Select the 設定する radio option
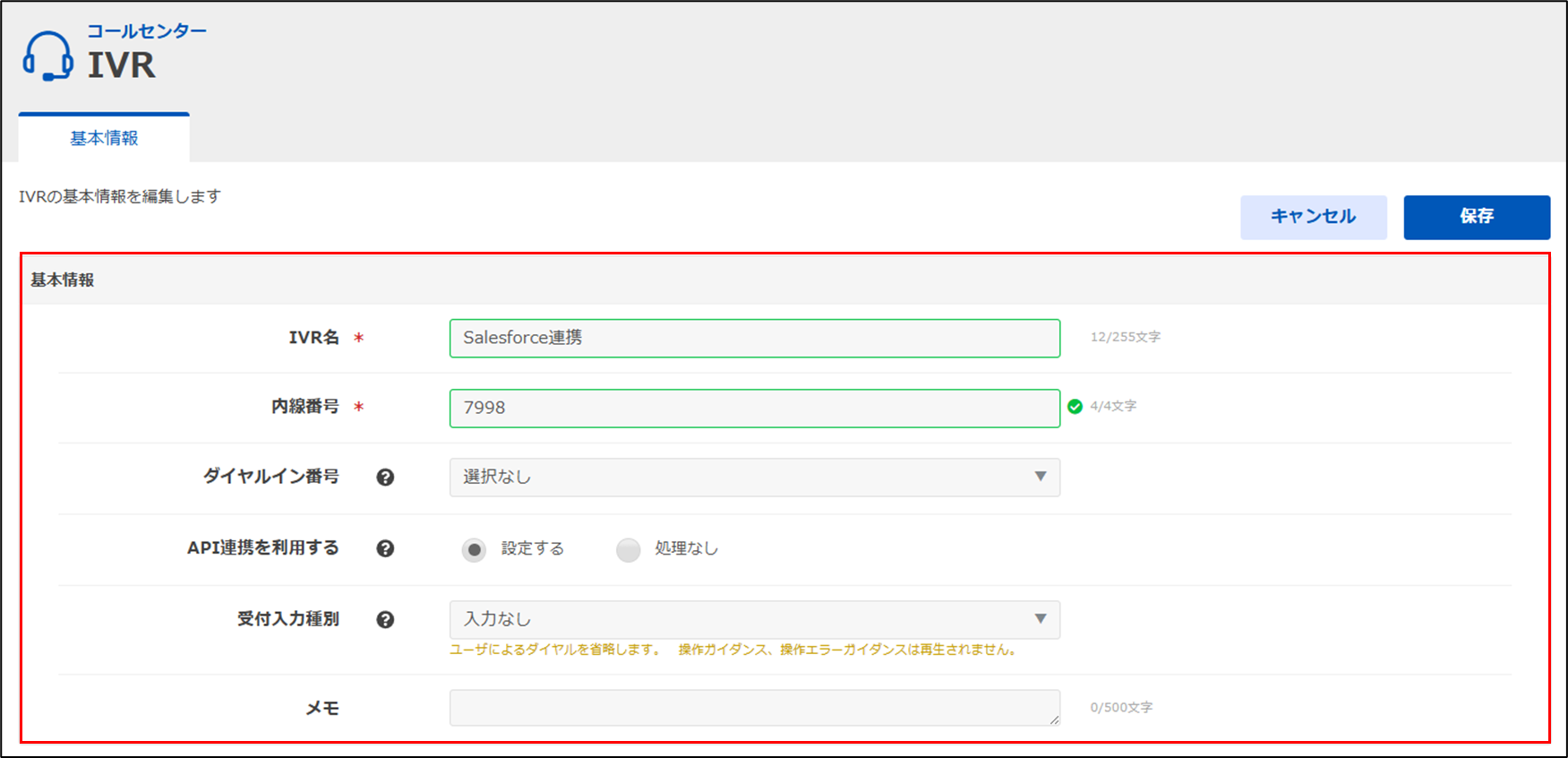 (475, 549)
